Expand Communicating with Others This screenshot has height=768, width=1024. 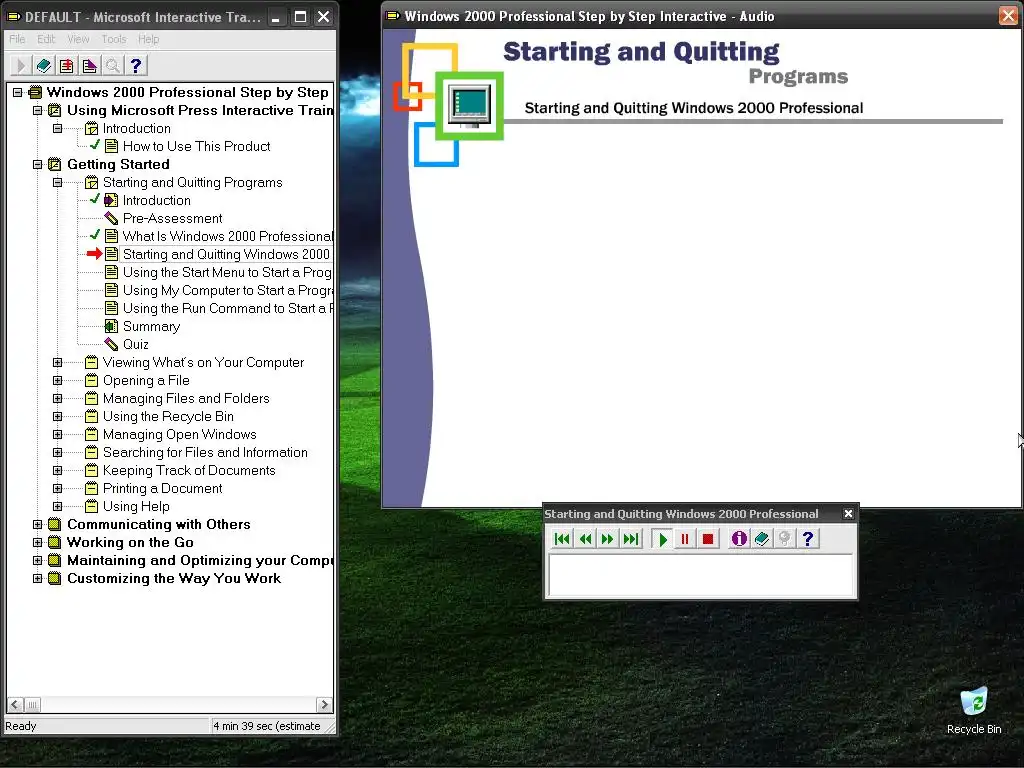point(37,524)
